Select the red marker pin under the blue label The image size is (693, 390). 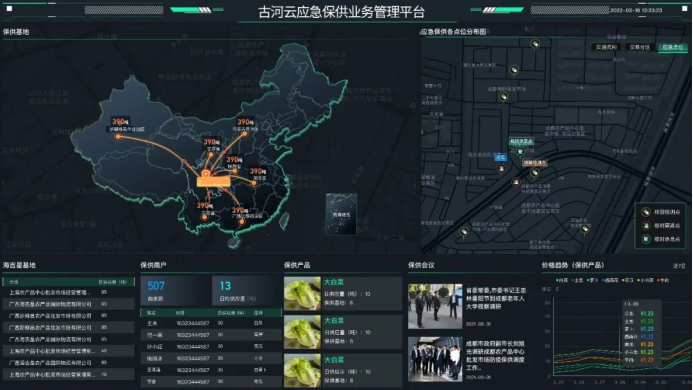tap(501, 169)
